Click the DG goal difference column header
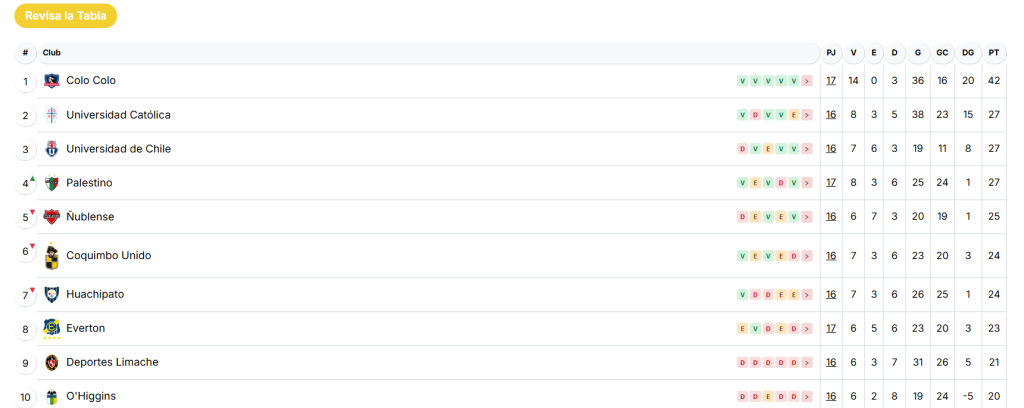The width and height of the screenshot is (1024, 408). [x=968, y=53]
